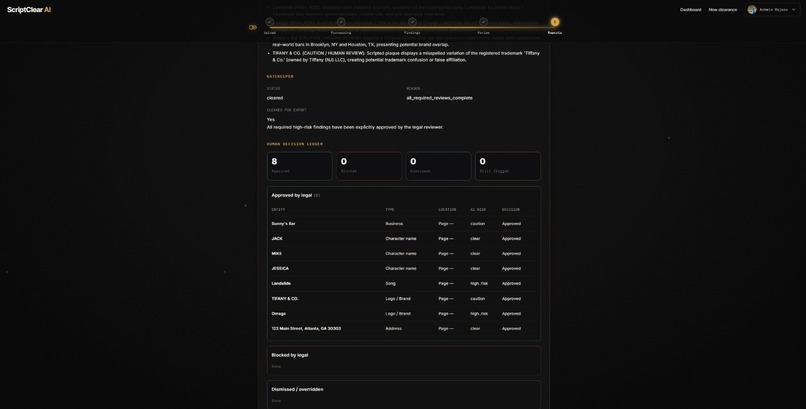Click high_risk value in Landslide row
This screenshot has height=409, width=806.
479,283
